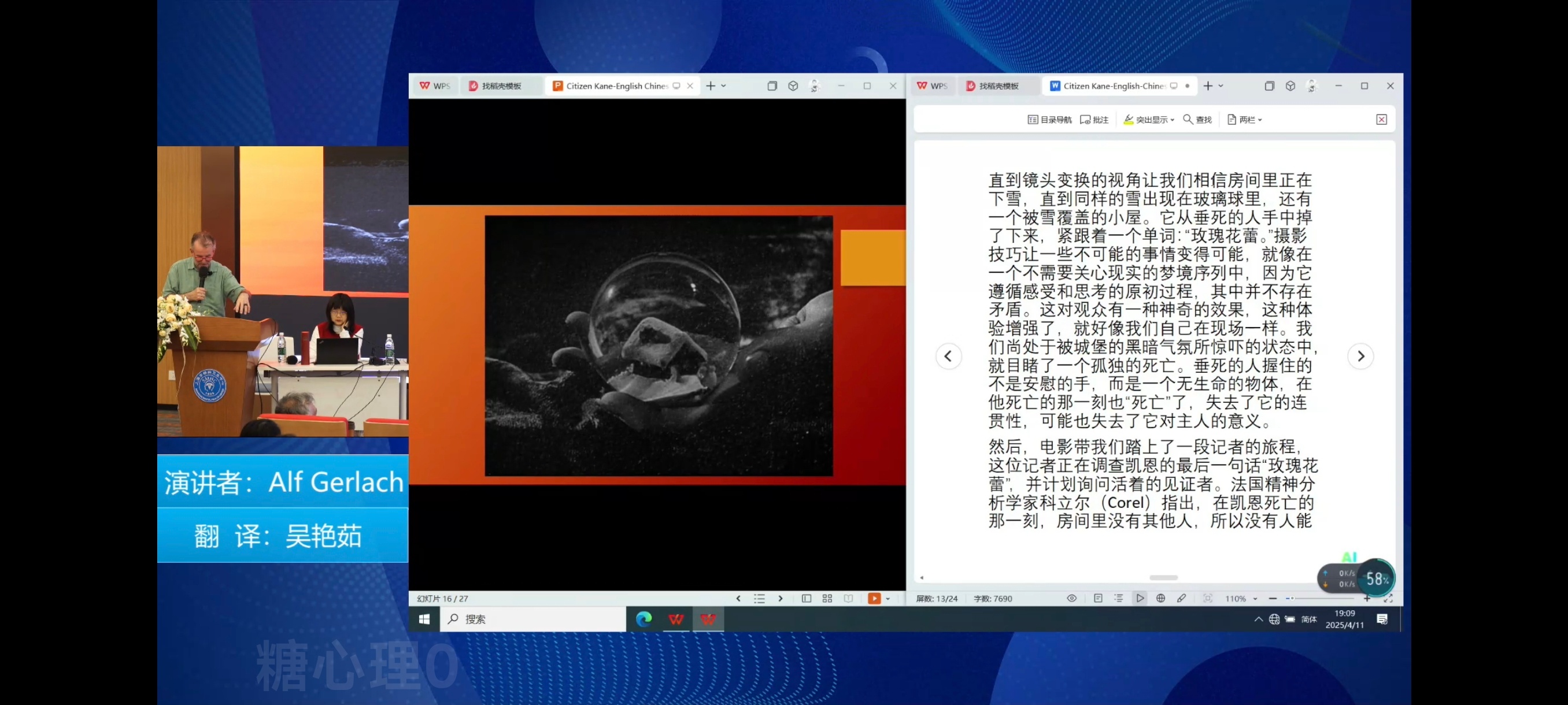
Task: Go to previous page in reading view
Action: pyautogui.click(x=948, y=357)
